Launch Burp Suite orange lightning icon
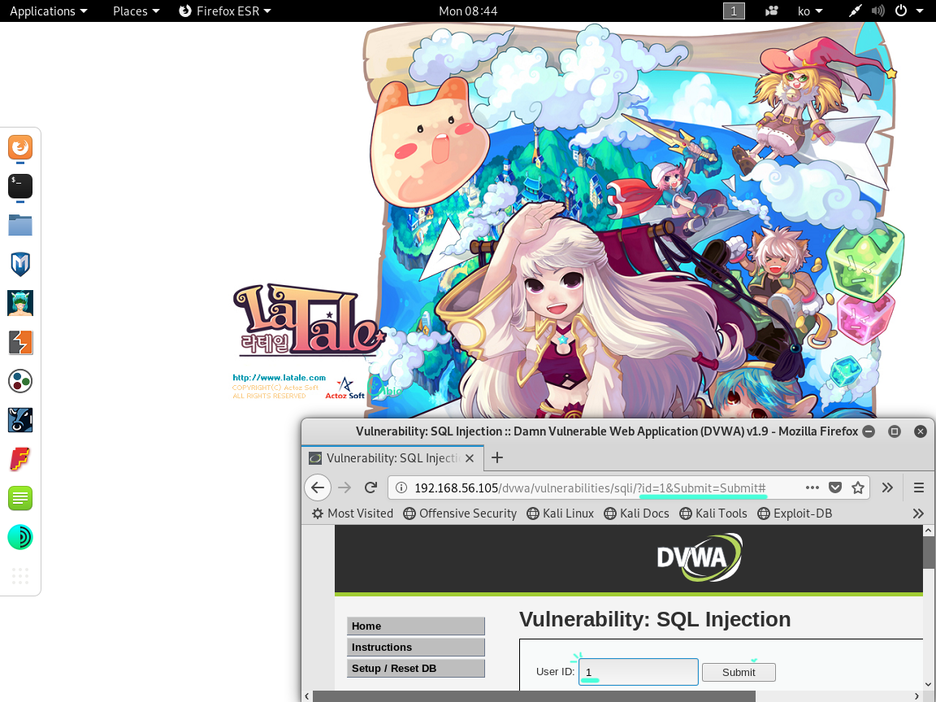936x702 pixels. coord(20,343)
